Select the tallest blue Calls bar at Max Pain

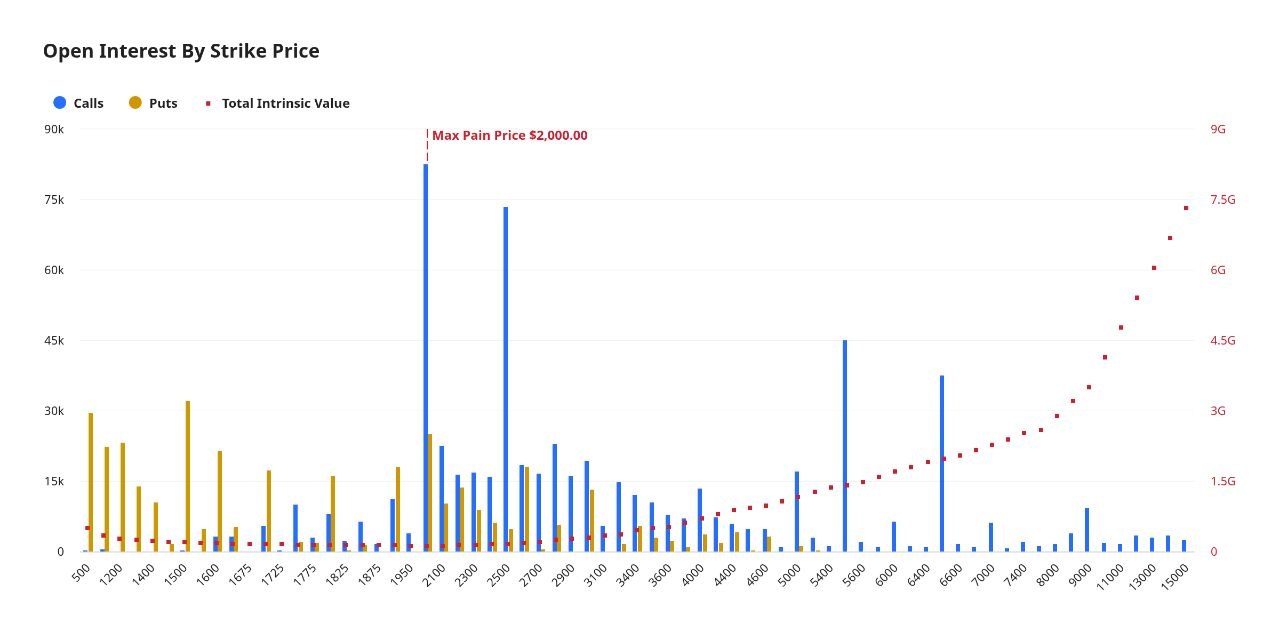[x=425, y=358]
